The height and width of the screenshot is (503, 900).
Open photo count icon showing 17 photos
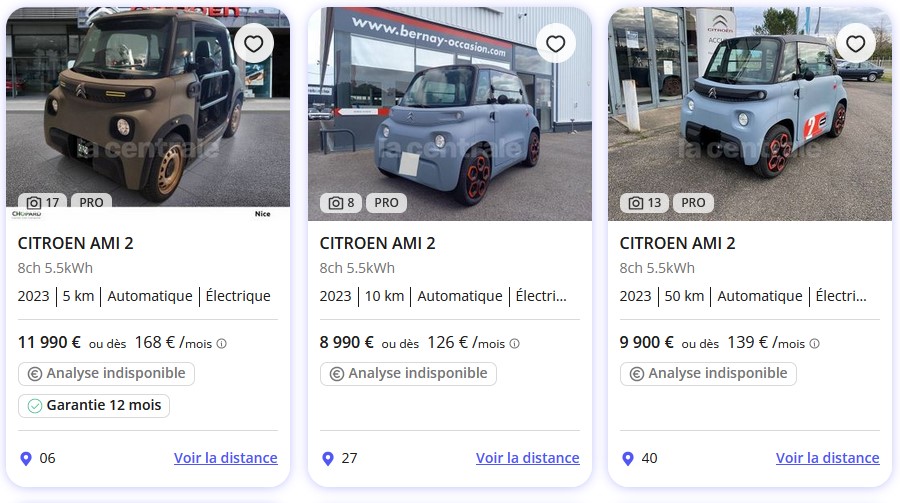point(34,202)
